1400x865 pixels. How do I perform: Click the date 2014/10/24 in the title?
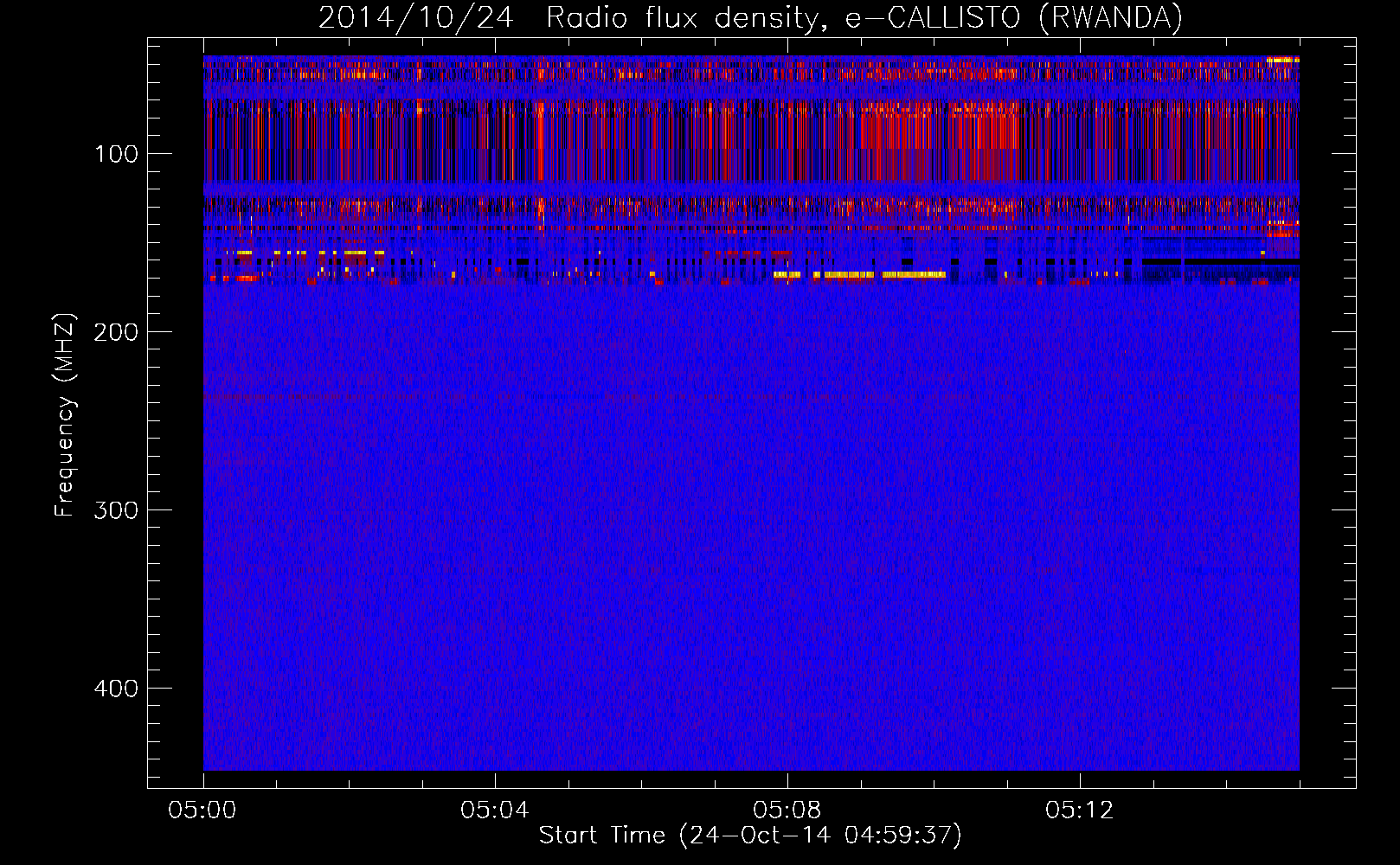pyautogui.click(x=416, y=18)
